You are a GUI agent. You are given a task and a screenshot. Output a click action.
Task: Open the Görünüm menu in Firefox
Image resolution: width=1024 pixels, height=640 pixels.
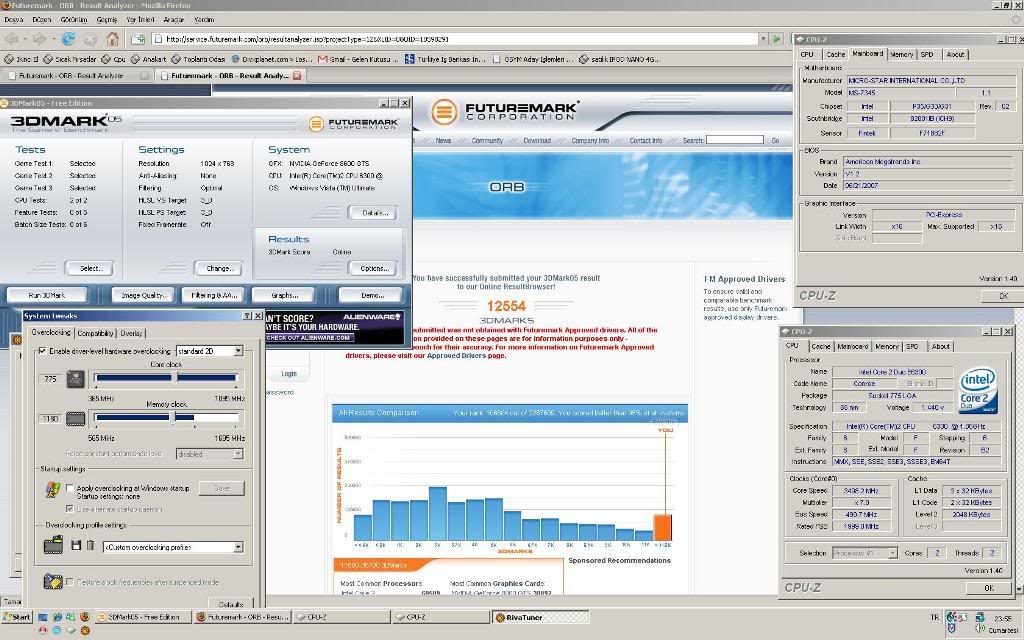pyautogui.click(x=74, y=20)
